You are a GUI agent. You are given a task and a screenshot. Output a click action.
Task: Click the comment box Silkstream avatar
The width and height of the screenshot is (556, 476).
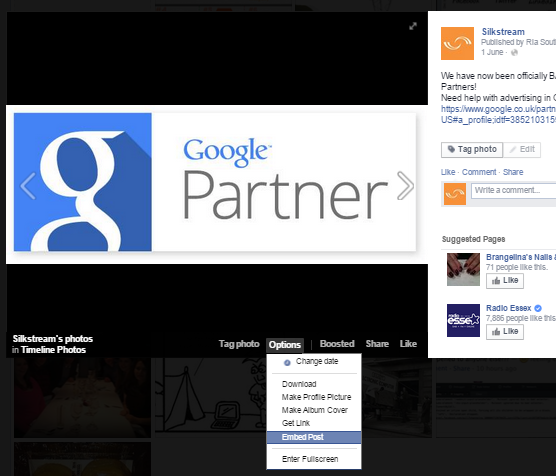point(455,194)
